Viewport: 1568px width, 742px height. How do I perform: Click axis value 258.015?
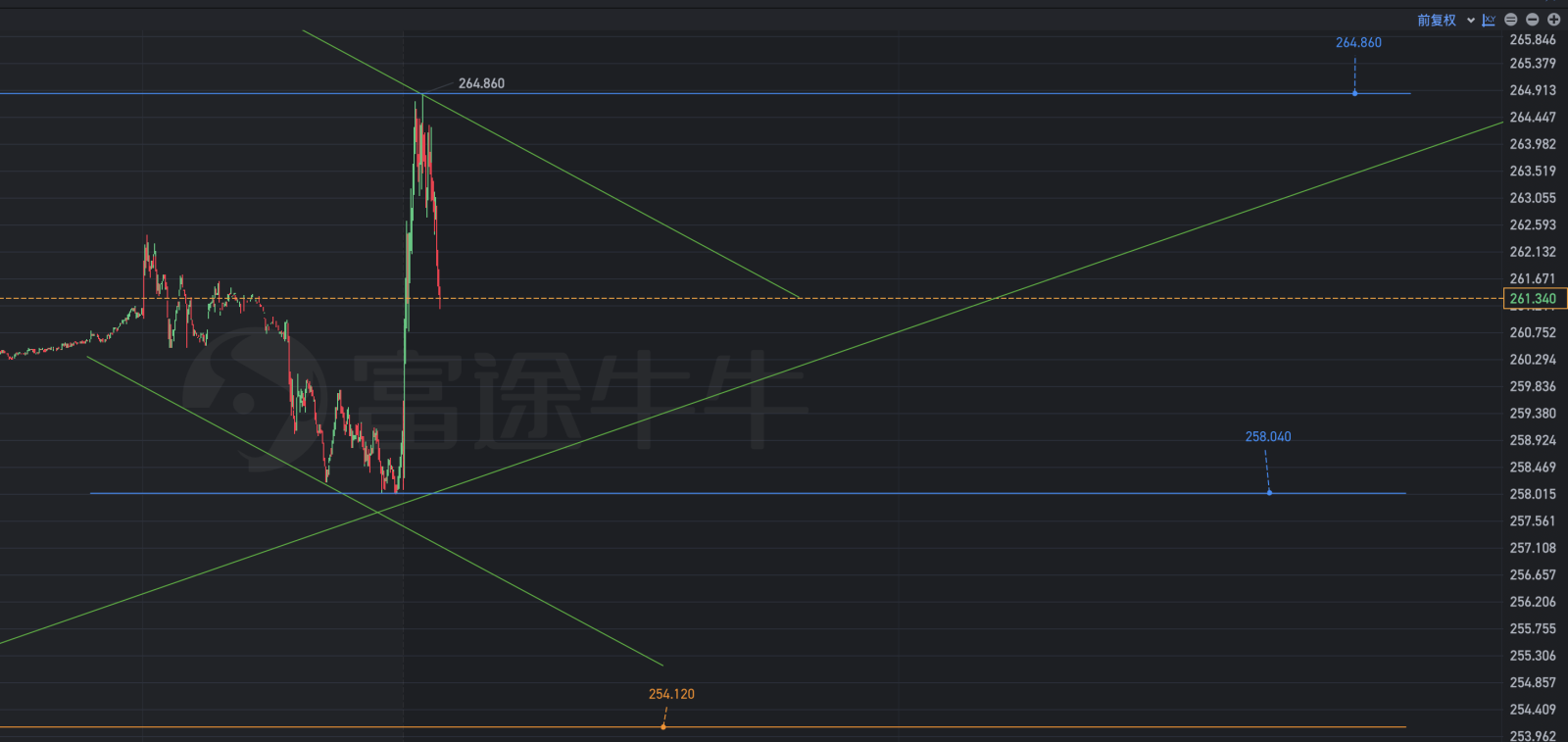[1533, 494]
